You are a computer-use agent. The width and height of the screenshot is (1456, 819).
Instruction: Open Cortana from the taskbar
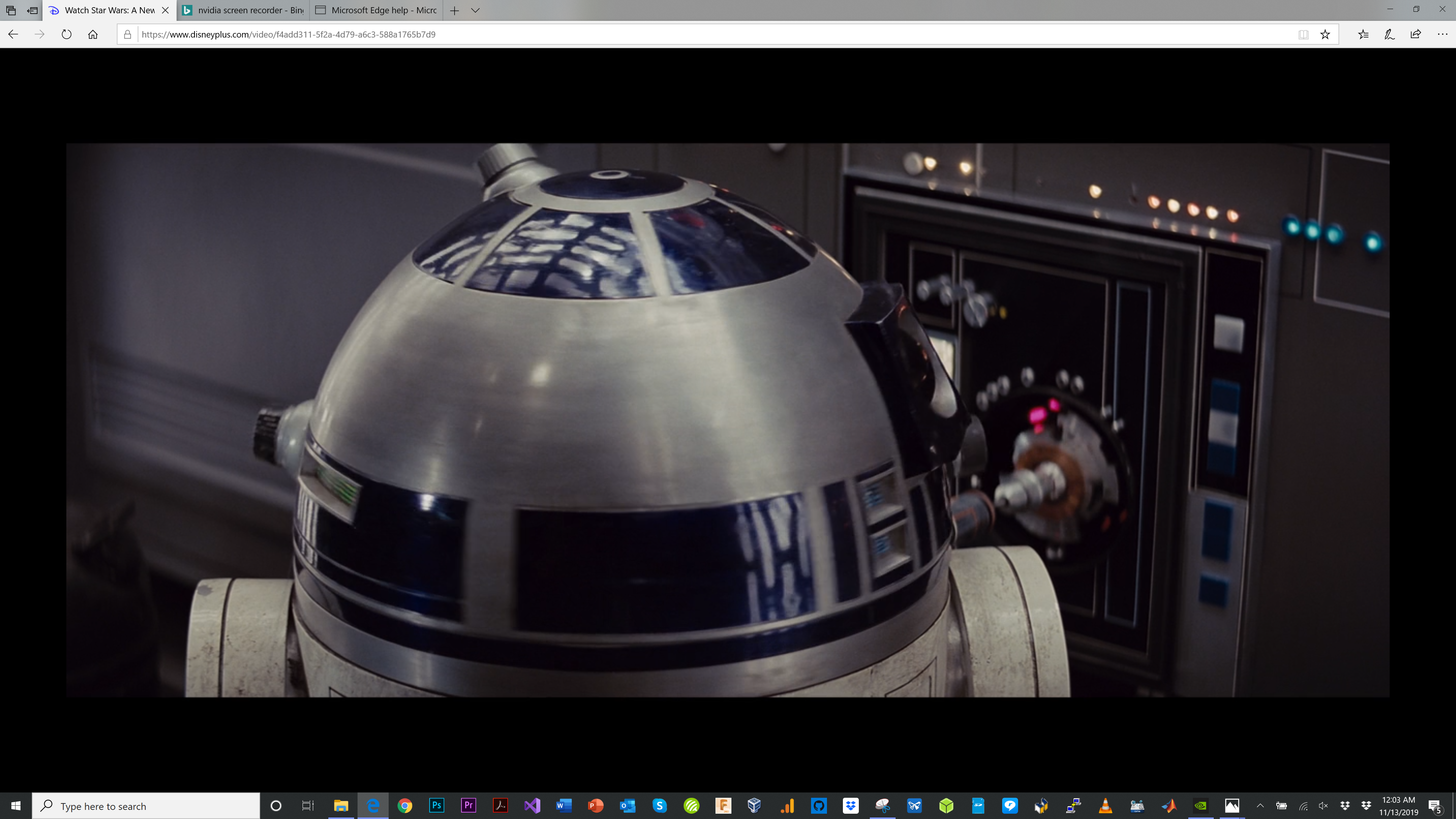[276, 805]
